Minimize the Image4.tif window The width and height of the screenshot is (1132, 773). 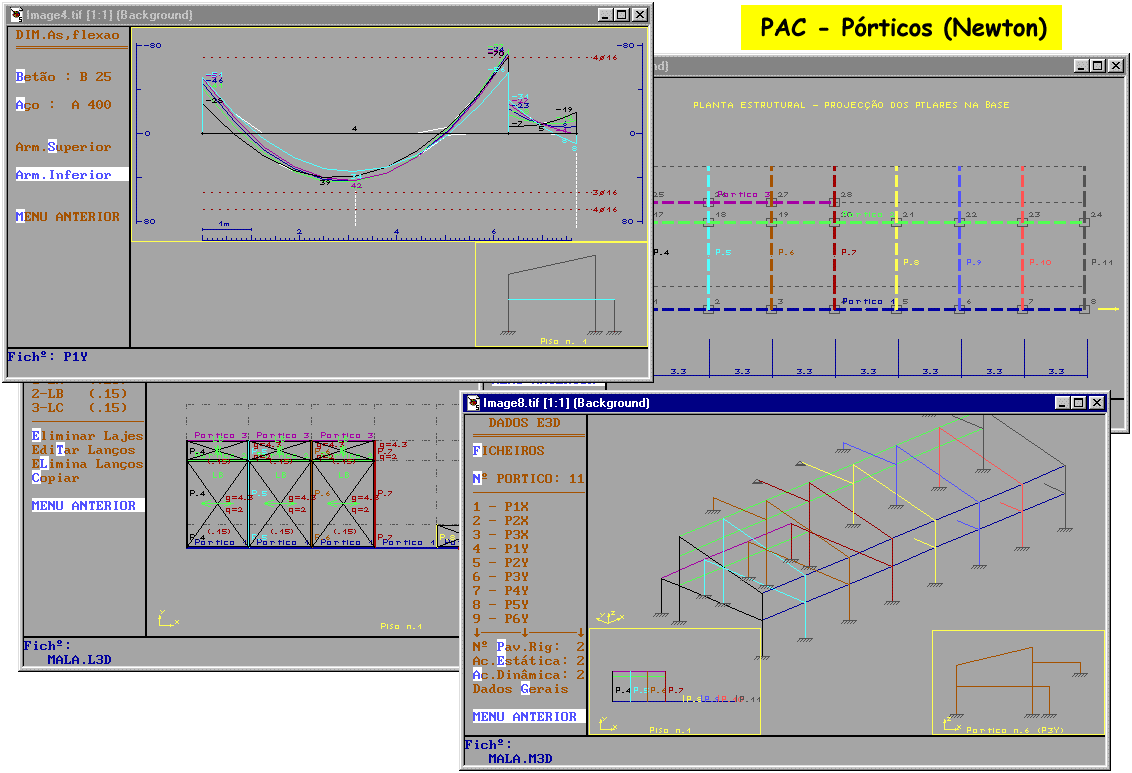click(x=604, y=15)
